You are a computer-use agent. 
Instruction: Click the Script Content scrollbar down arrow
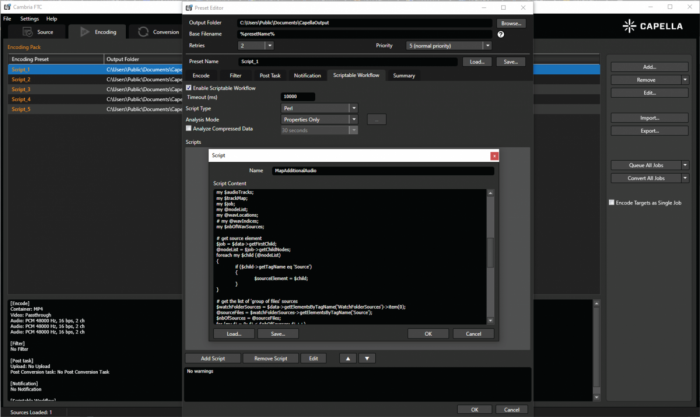pyautogui.click(x=490, y=321)
